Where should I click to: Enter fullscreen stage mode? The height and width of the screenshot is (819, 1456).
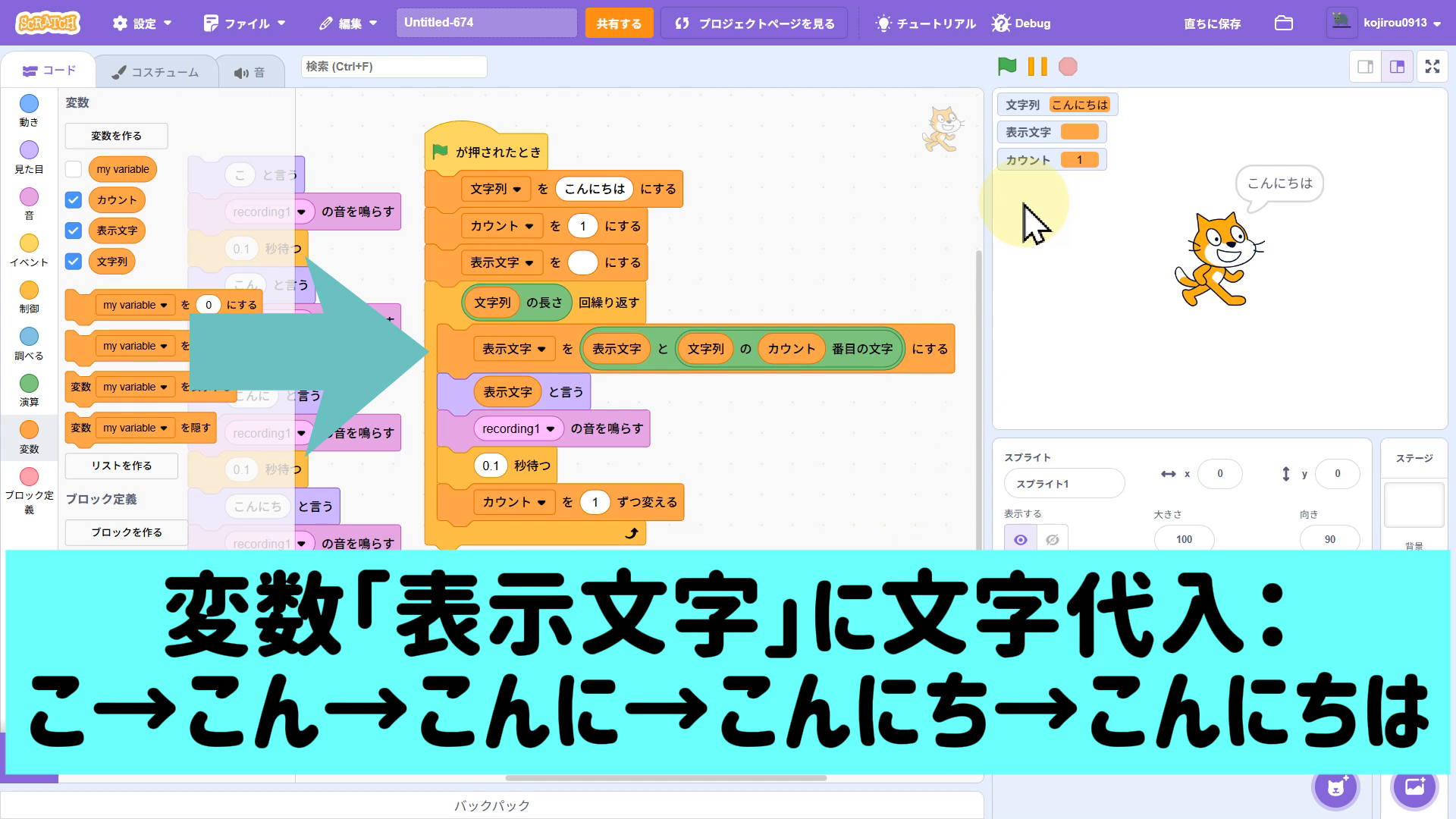coord(1432,67)
